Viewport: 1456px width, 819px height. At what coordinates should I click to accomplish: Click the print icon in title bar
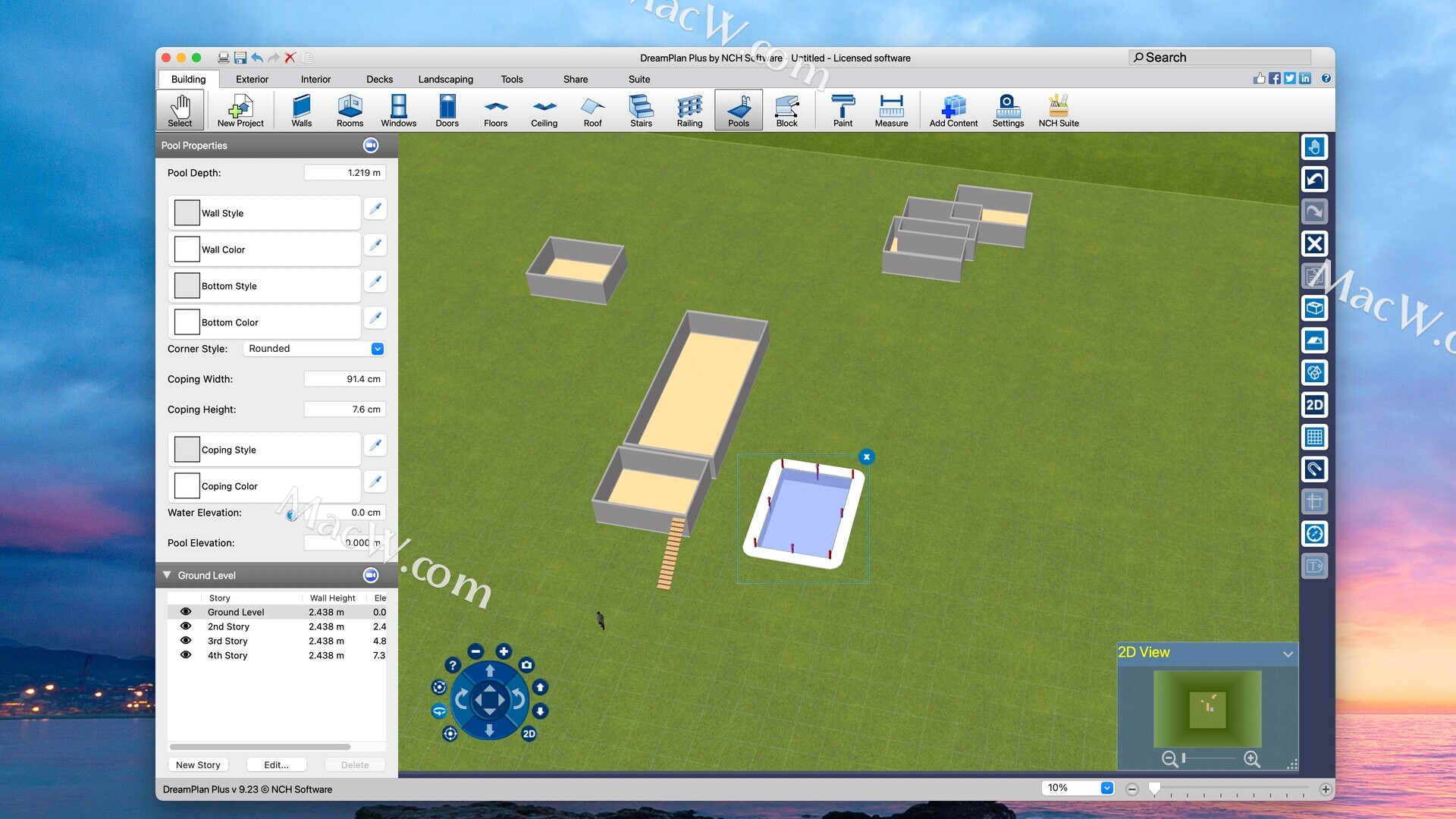point(224,58)
